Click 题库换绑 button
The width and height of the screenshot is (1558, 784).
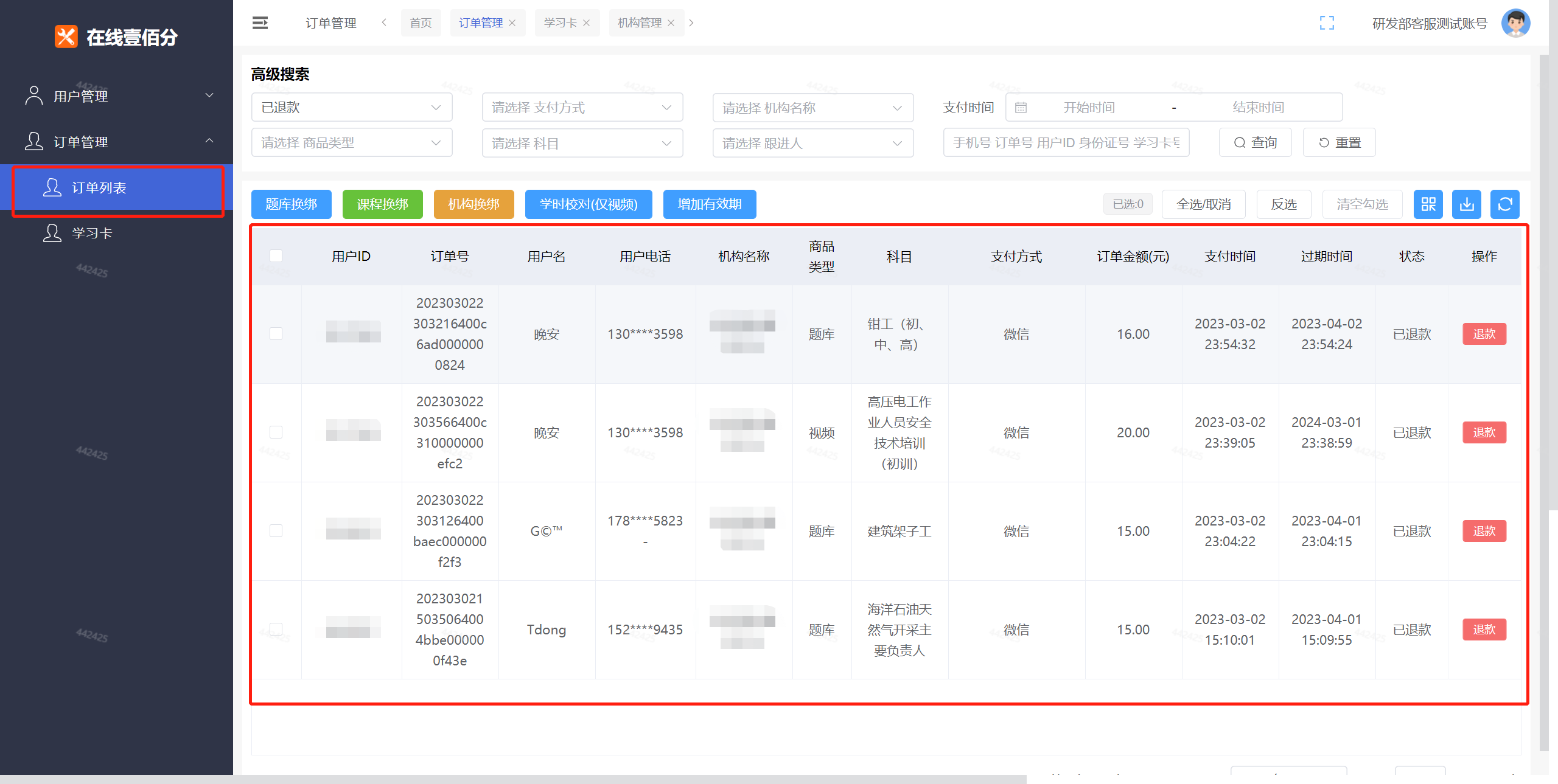point(292,204)
